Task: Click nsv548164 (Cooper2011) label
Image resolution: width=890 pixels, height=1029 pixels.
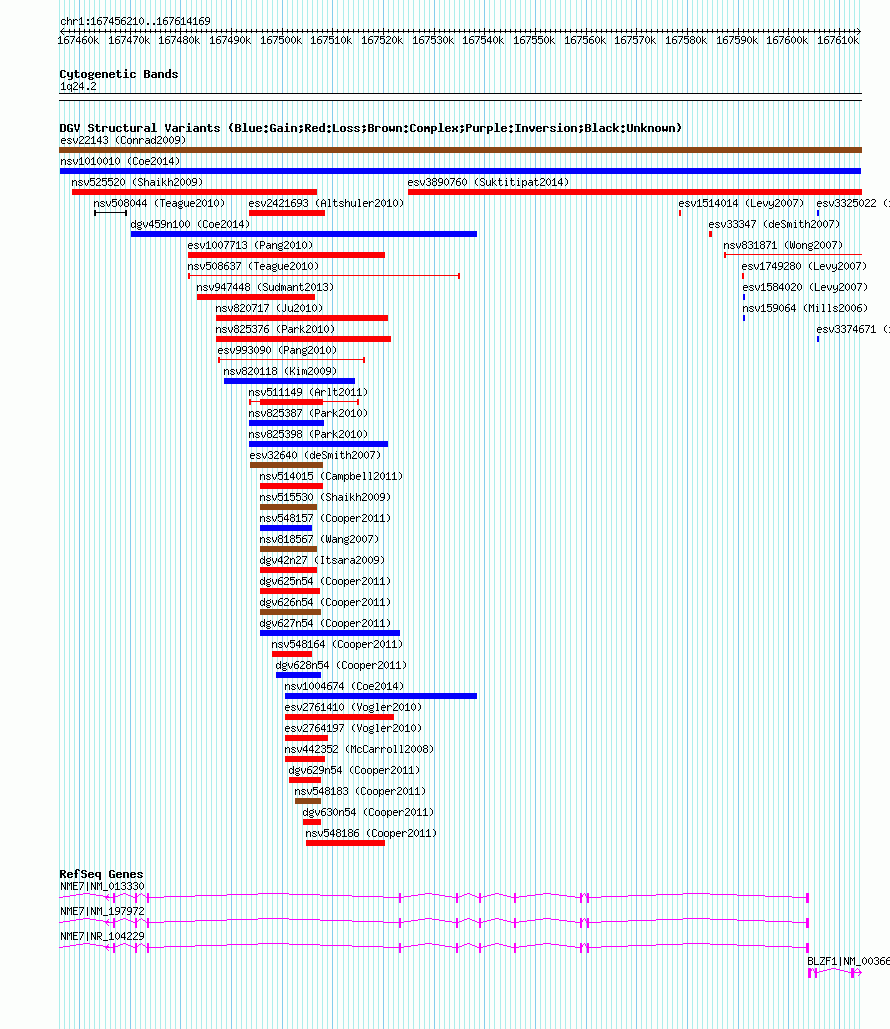Action: (337, 644)
